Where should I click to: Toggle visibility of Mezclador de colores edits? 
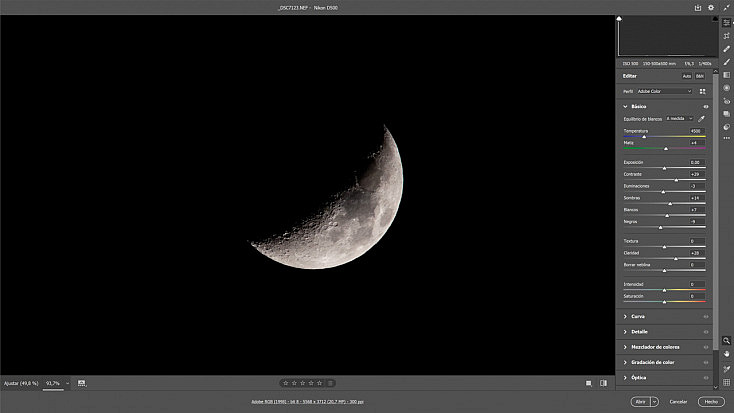705,347
